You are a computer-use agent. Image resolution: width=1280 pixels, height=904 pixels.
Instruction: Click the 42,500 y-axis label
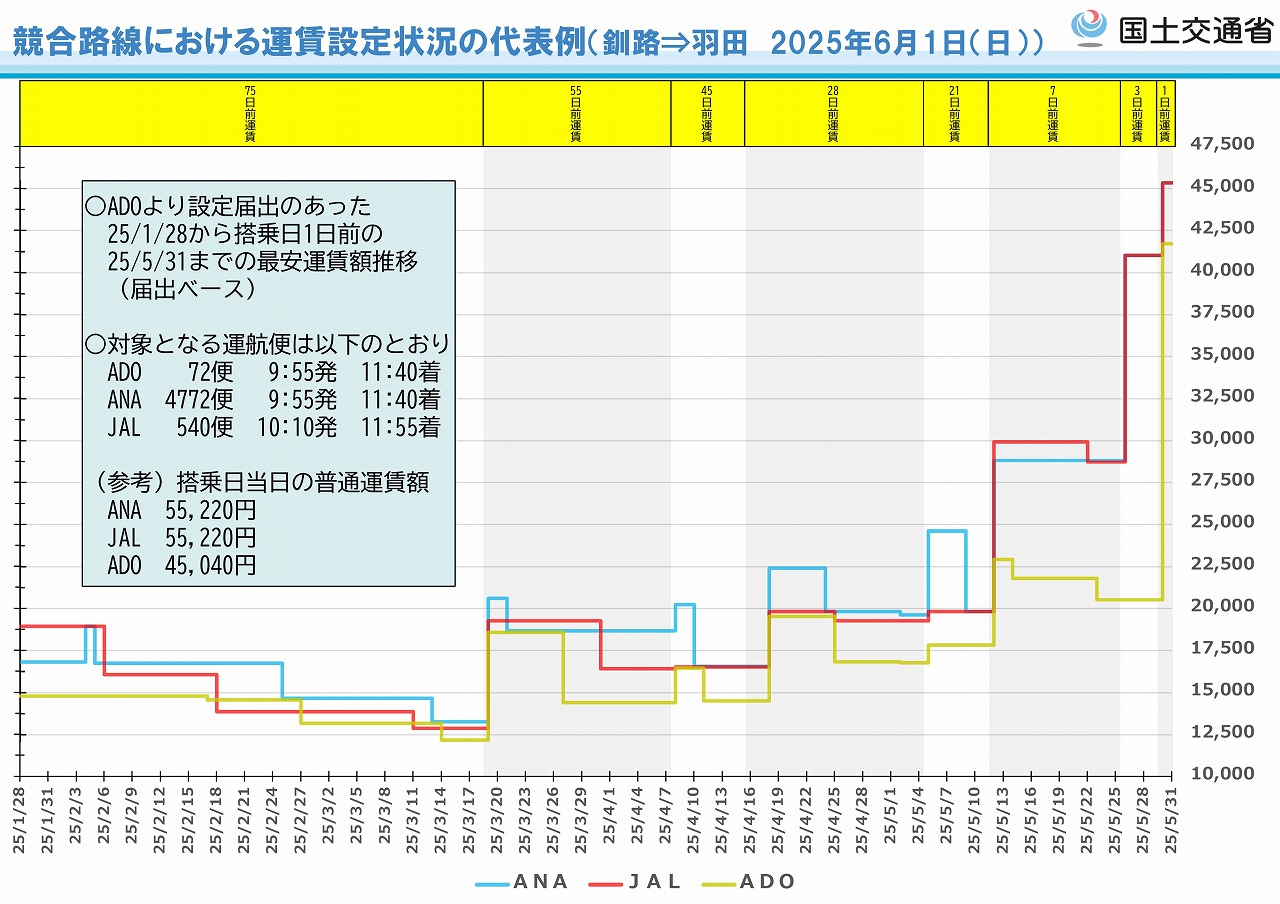(1222, 228)
